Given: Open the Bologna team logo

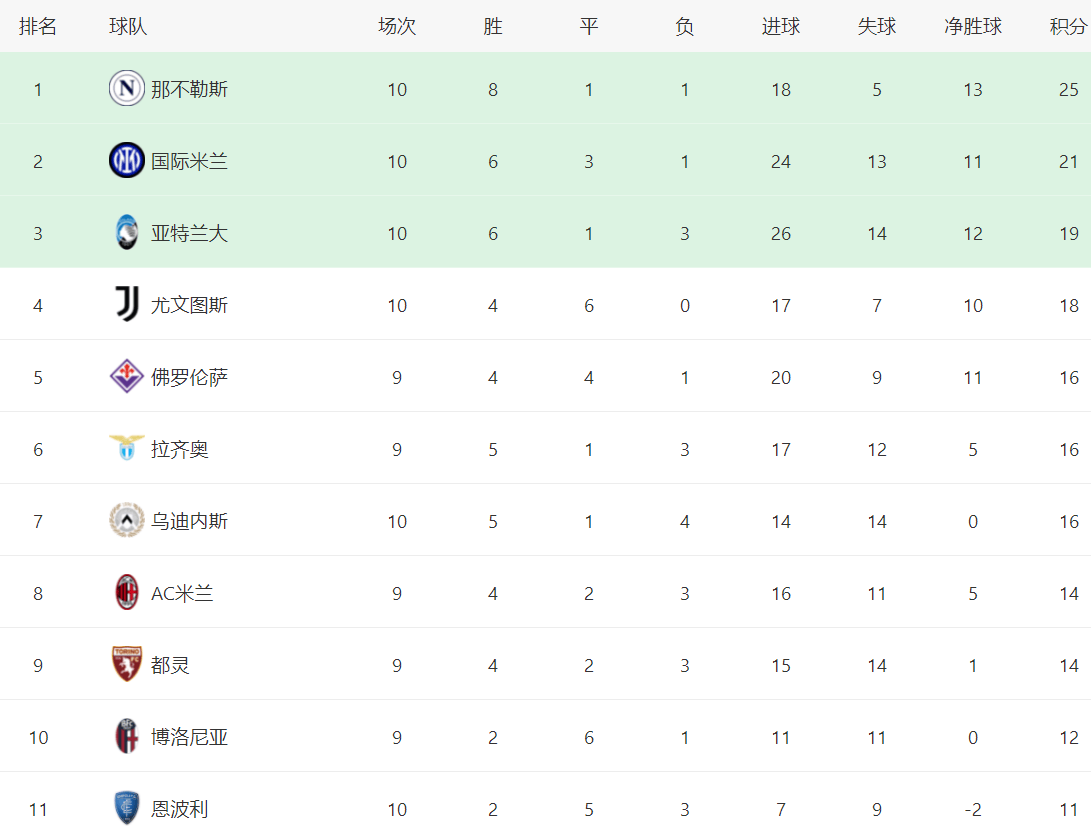Looking at the screenshot, I should pyautogui.click(x=127, y=736).
